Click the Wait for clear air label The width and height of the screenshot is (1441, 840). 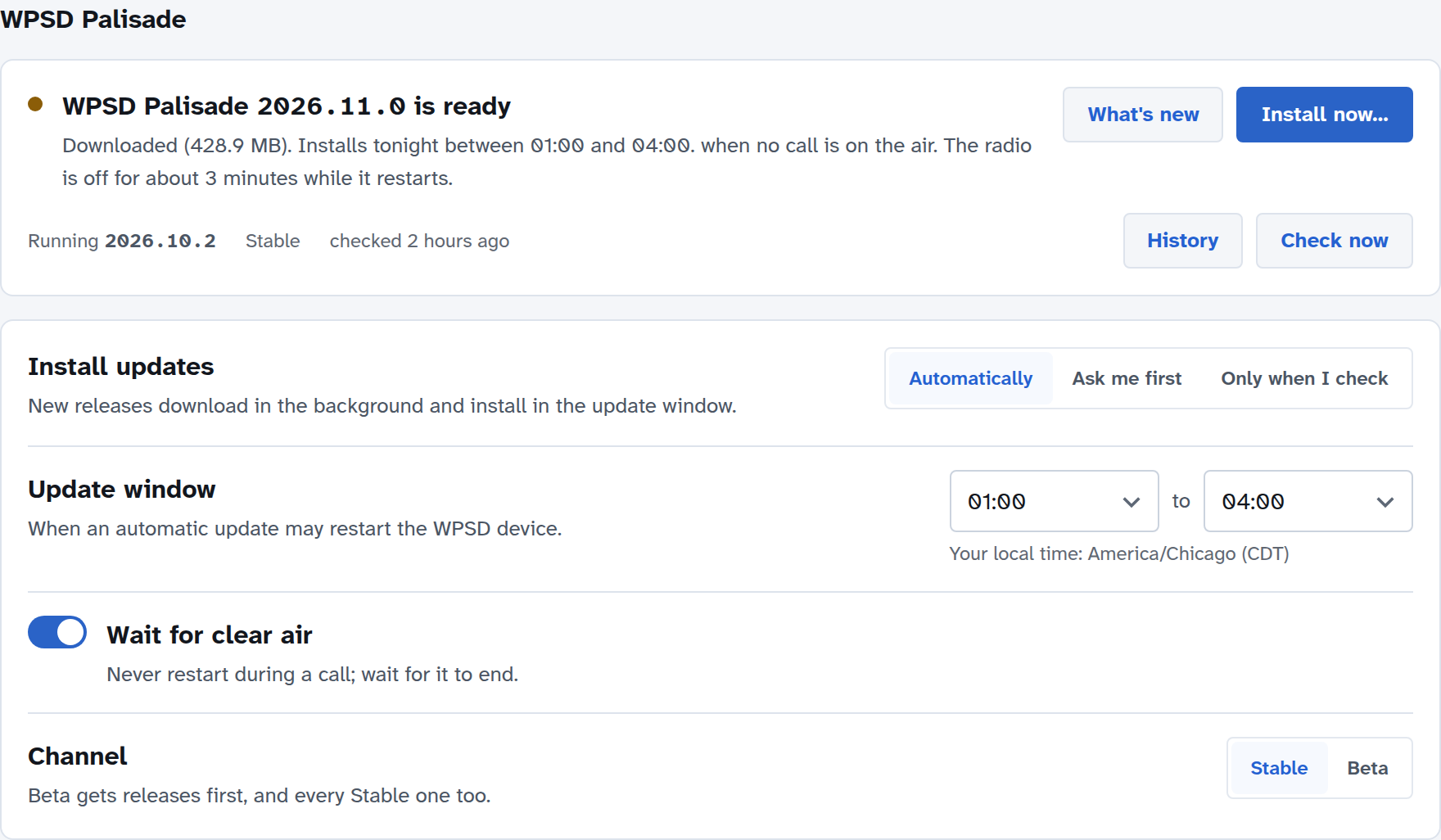coord(210,635)
